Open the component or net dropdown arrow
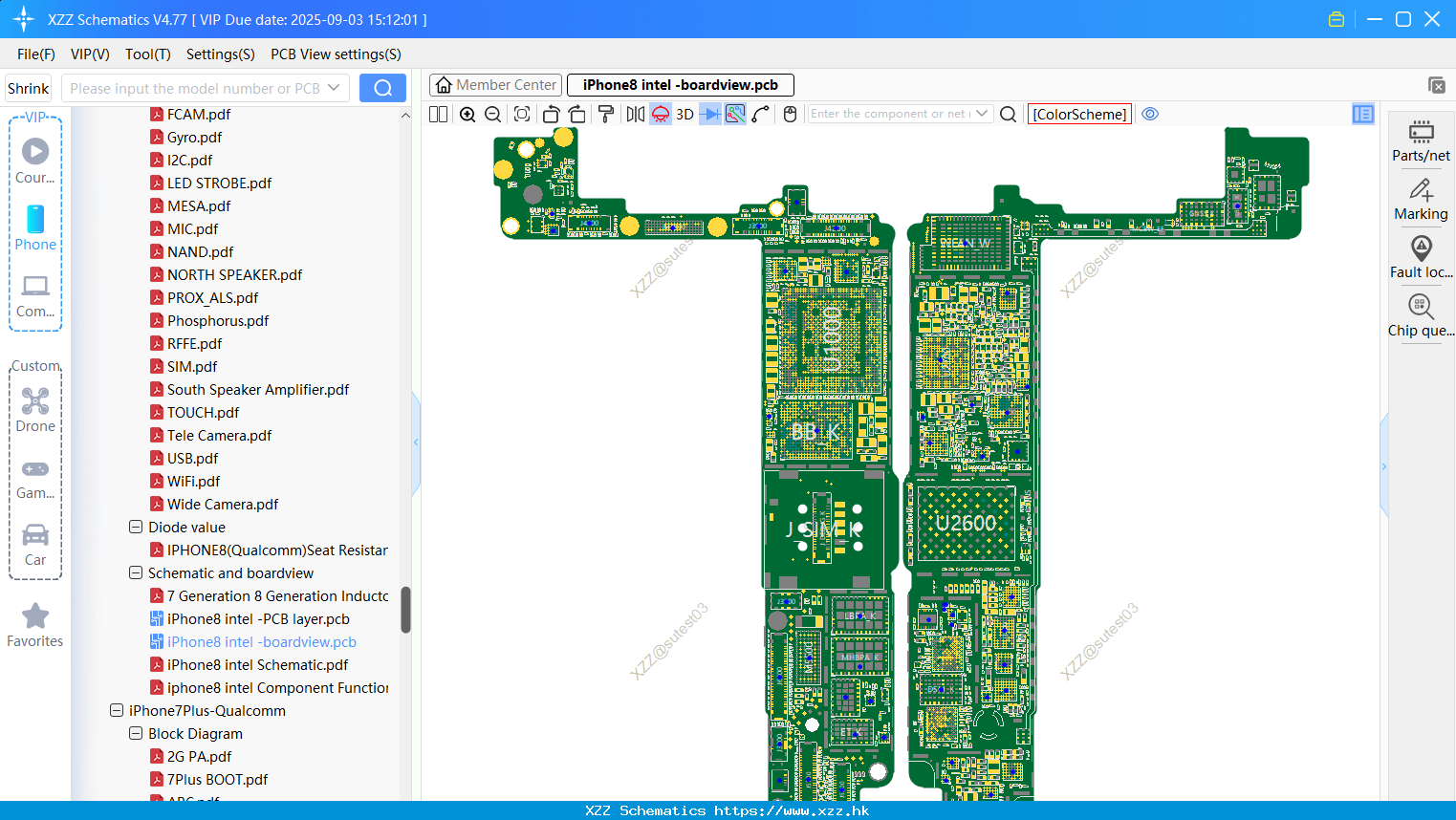The image size is (1456, 820). click(982, 114)
